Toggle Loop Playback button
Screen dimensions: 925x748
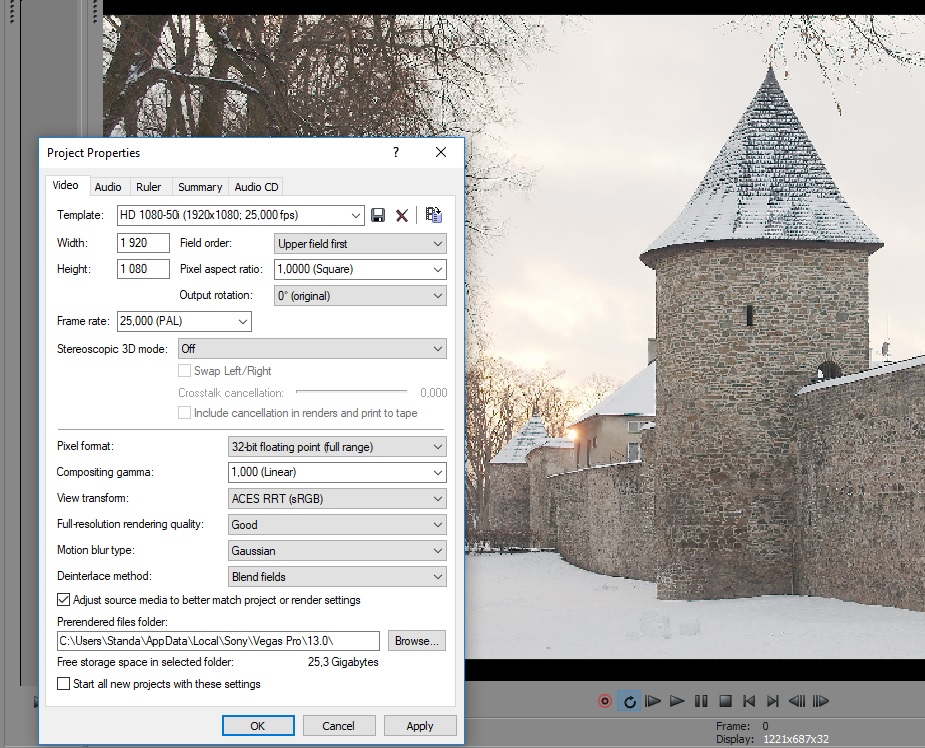629,702
